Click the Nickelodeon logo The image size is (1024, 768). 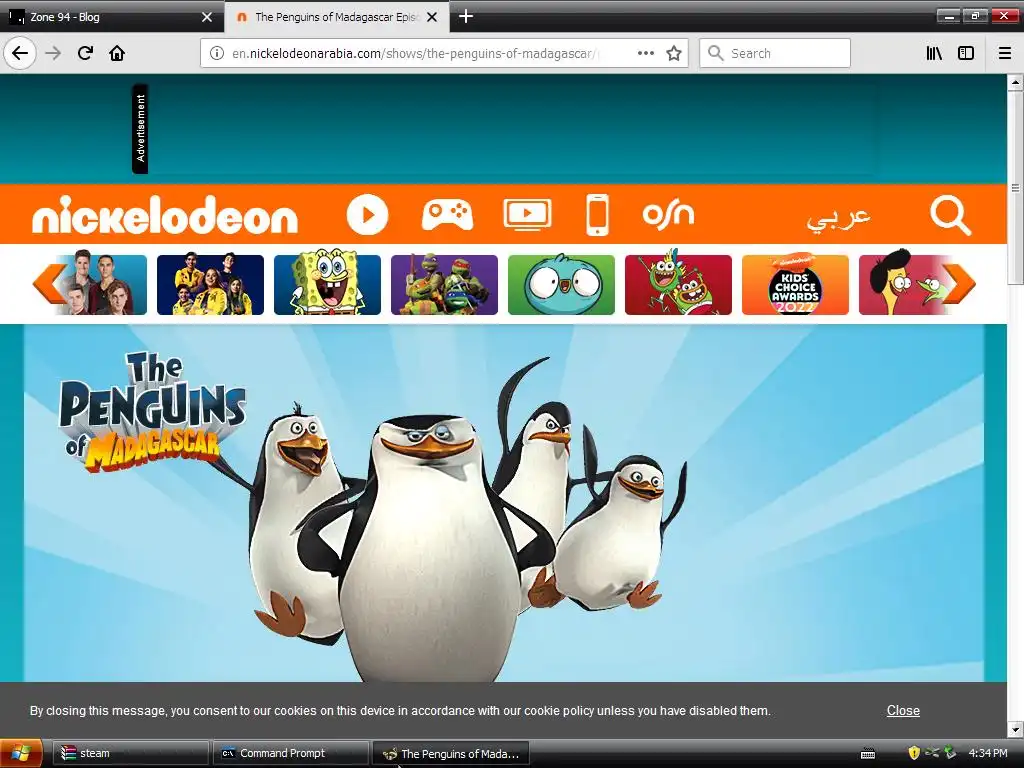click(x=165, y=215)
